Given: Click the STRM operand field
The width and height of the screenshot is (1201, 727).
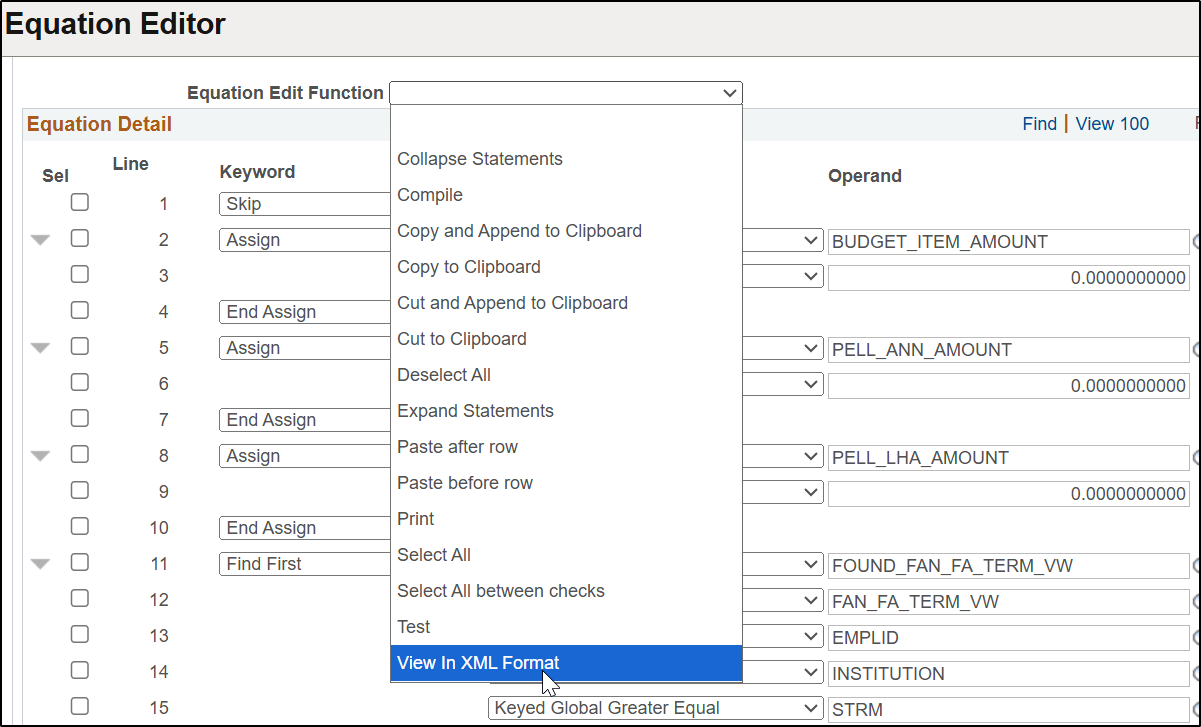Looking at the screenshot, I should pyautogui.click(x=1007, y=709).
